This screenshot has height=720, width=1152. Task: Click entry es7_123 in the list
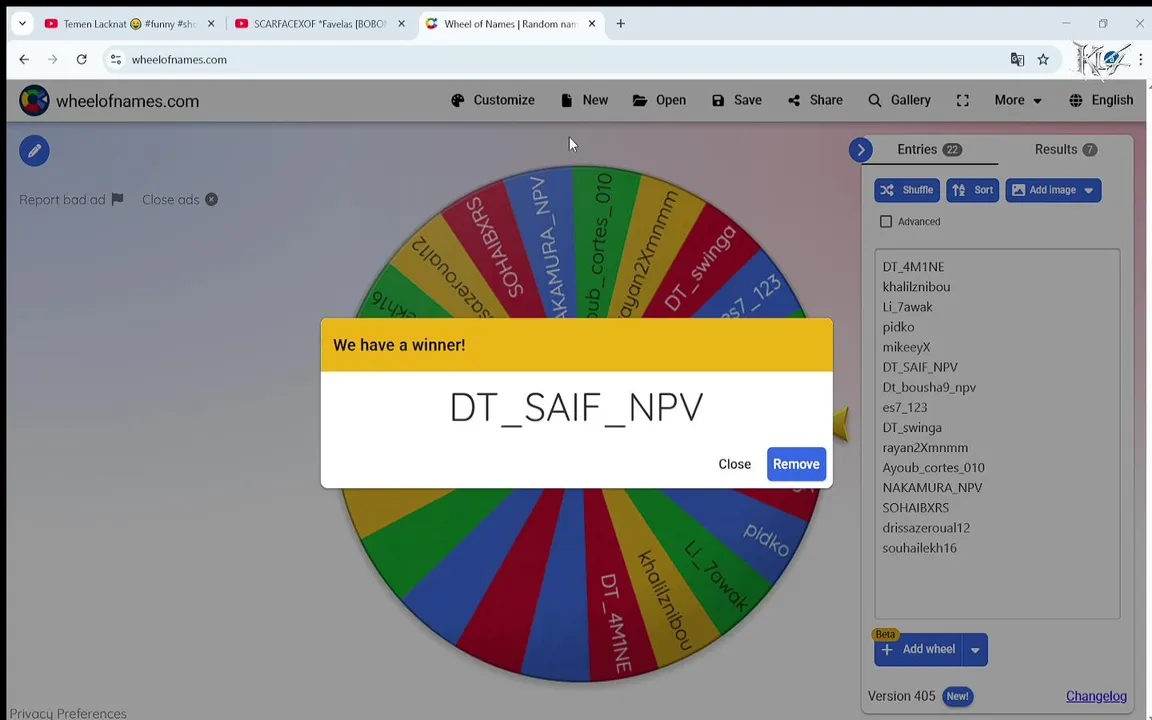[x=904, y=407]
